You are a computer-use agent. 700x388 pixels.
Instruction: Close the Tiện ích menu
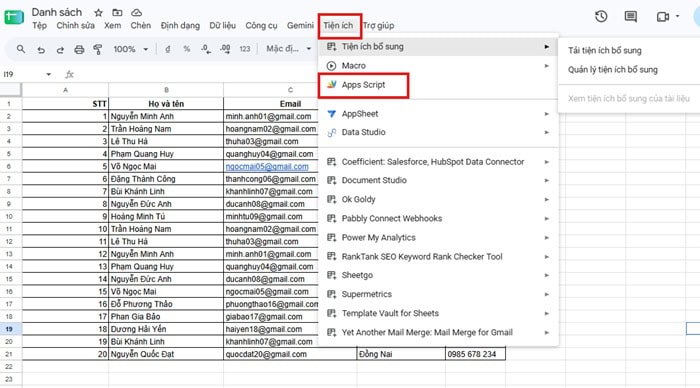338,25
